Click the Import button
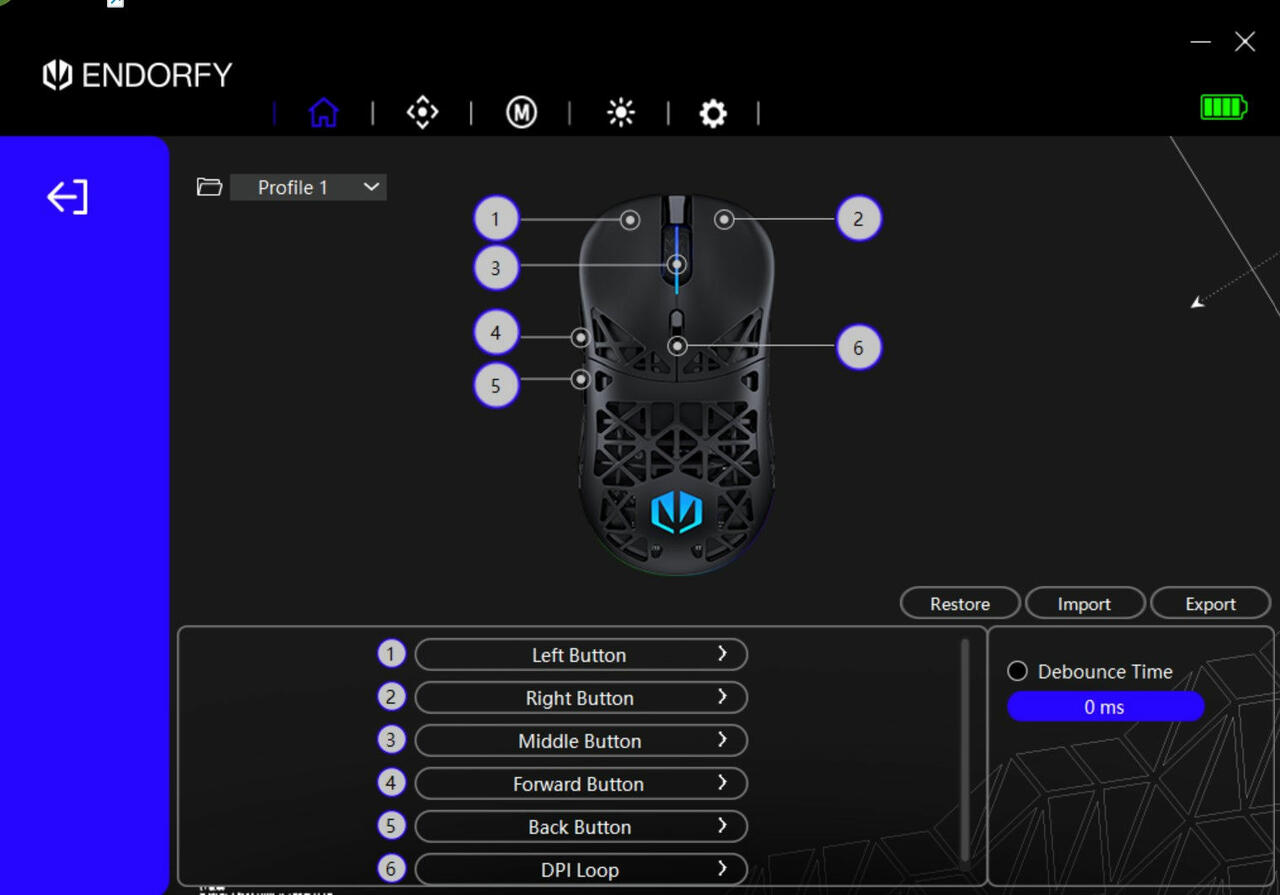Image resolution: width=1280 pixels, height=895 pixels. (x=1084, y=604)
